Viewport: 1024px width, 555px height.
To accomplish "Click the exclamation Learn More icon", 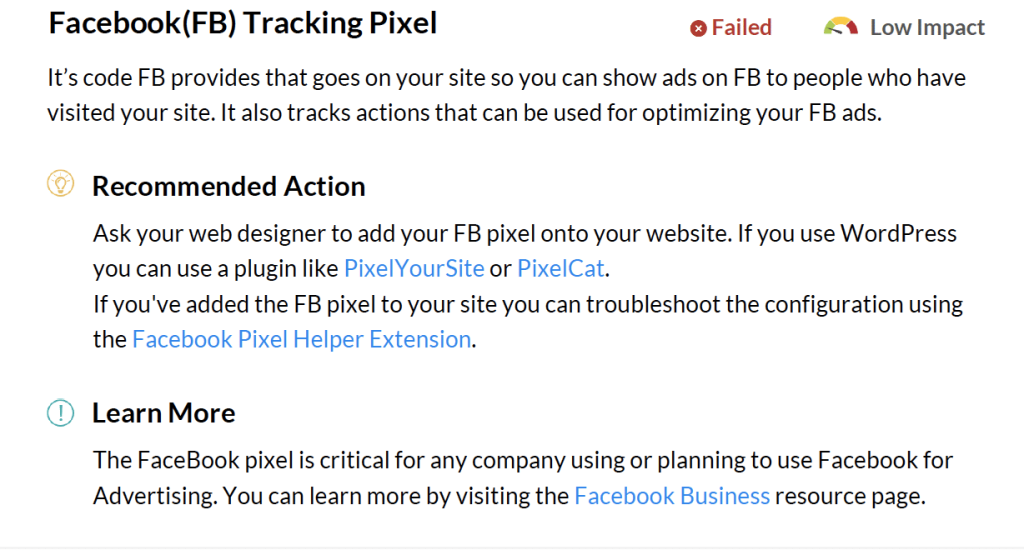I will click(x=61, y=413).
